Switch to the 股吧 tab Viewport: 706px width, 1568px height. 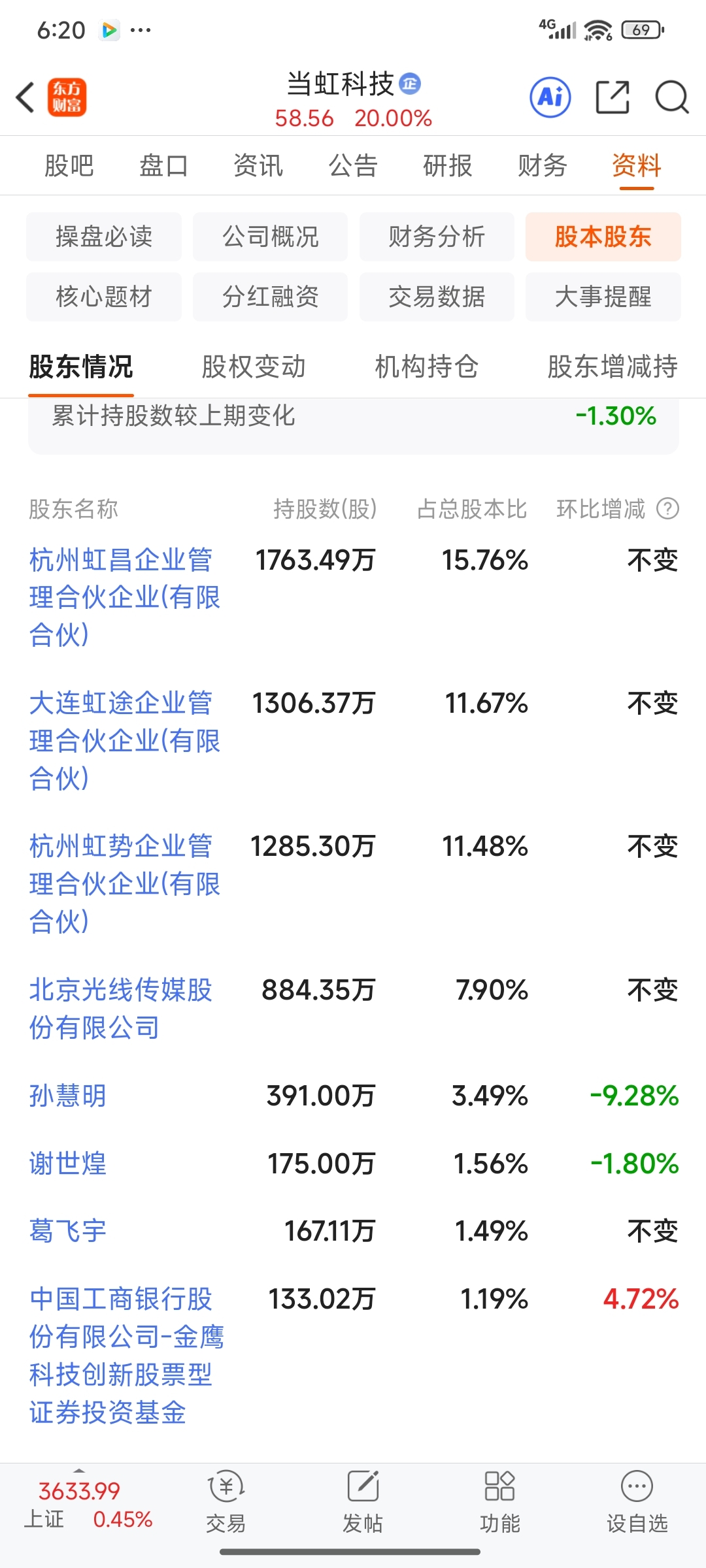pos(69,166)
